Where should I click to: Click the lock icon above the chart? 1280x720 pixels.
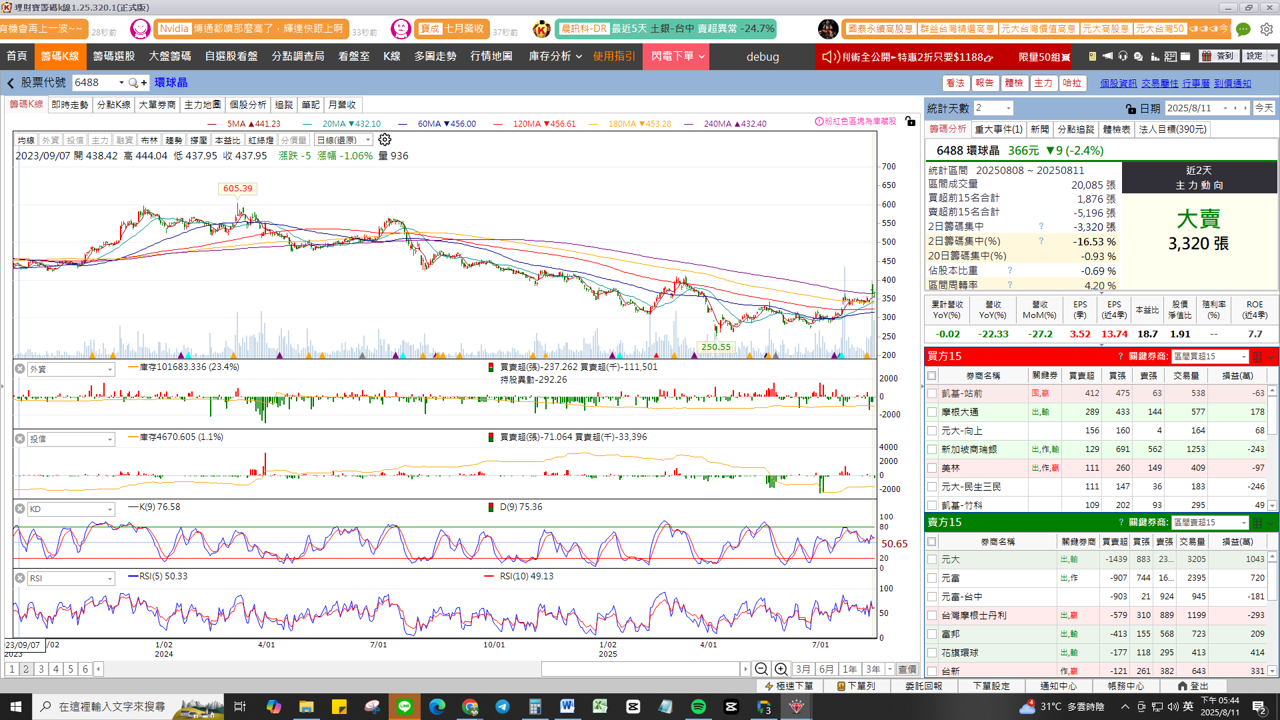coord(910,121)
